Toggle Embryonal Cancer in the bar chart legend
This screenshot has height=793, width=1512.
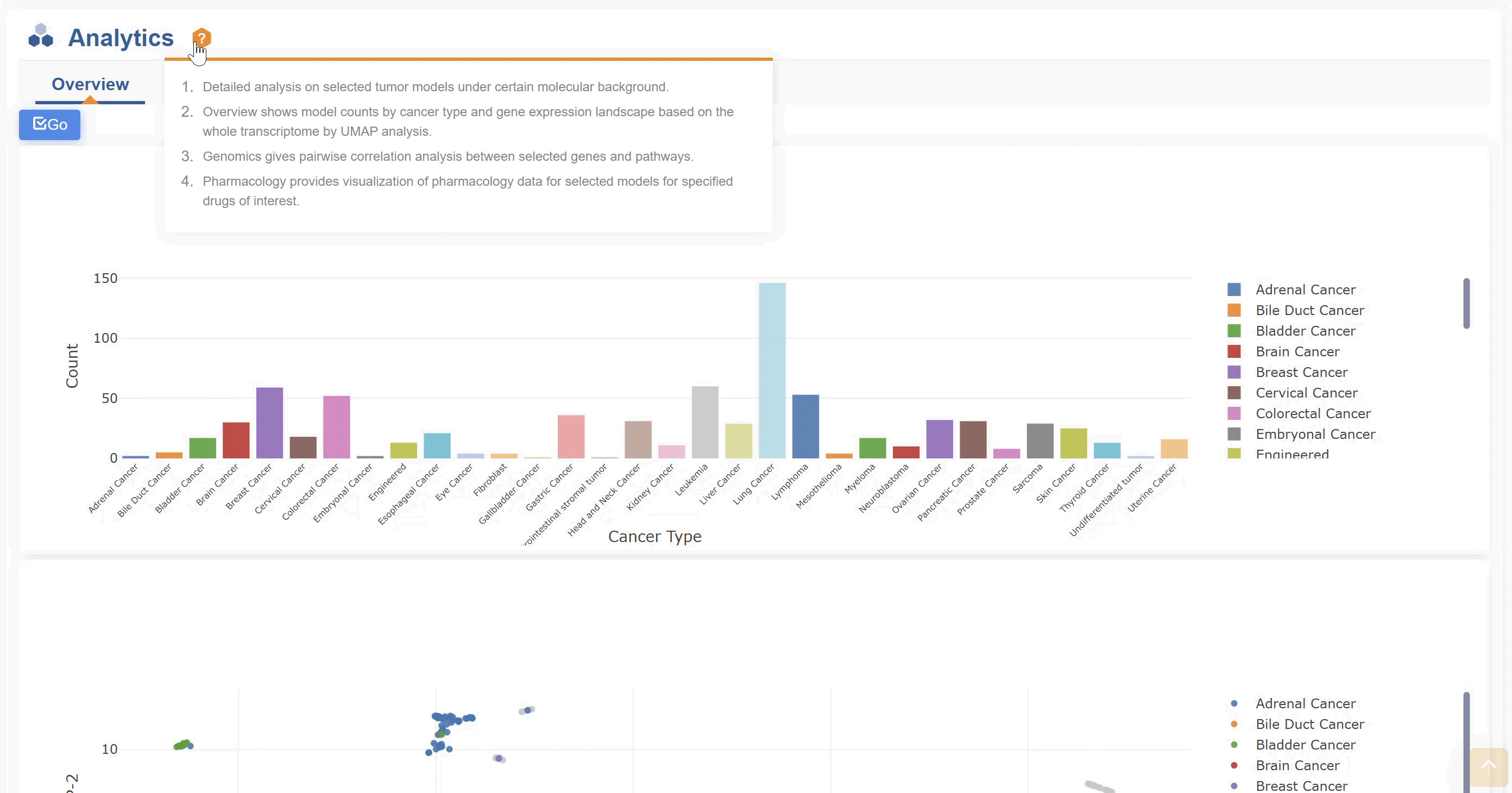point(1315,434)
